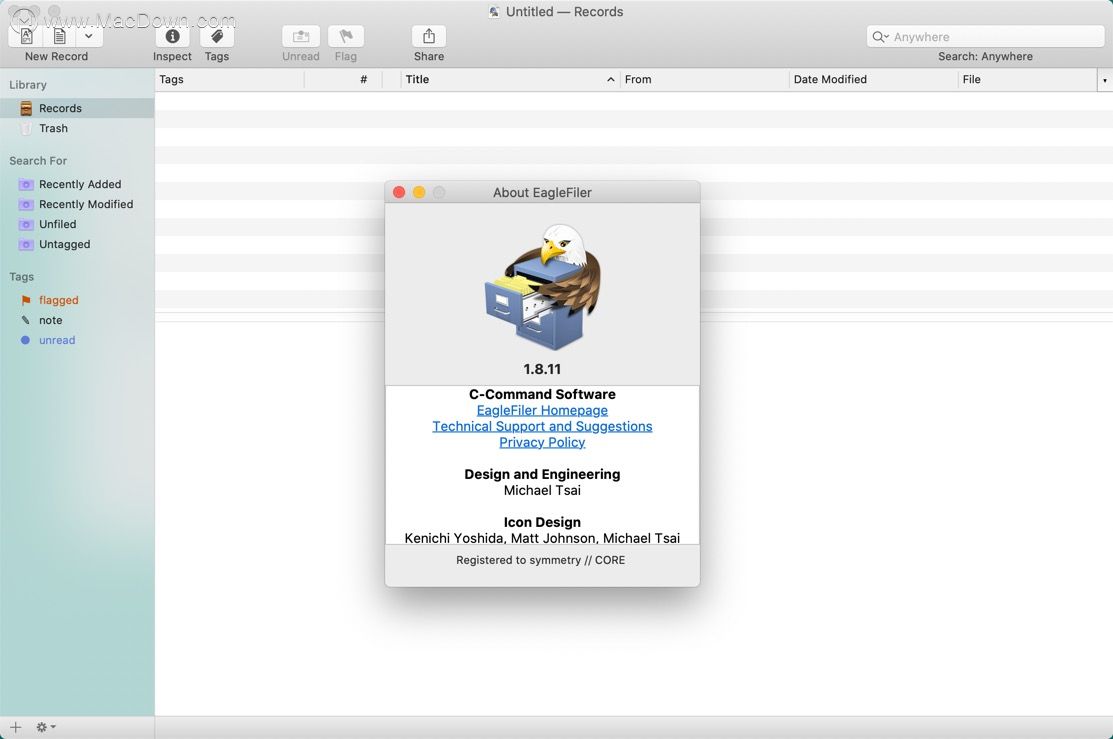This screenshot has width=1113, height=739.
Task: Click the new plain text record icon
Action: point(60,35)
